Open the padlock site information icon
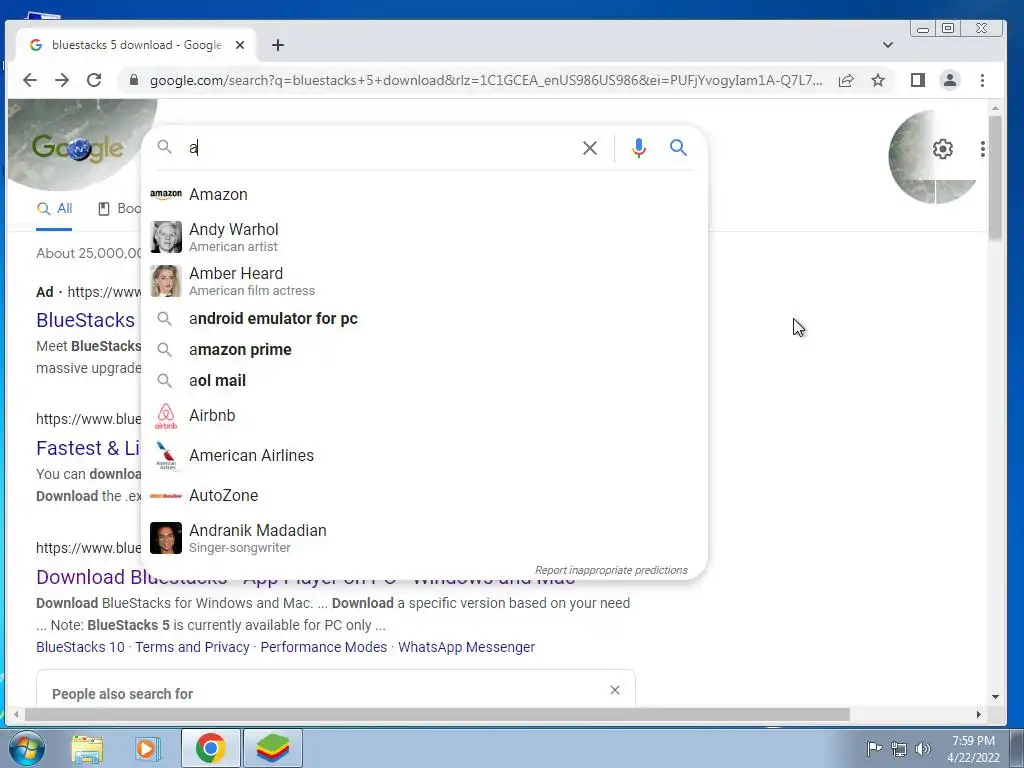Screen dimensions: 1024x768 click(x=134, y=80)
